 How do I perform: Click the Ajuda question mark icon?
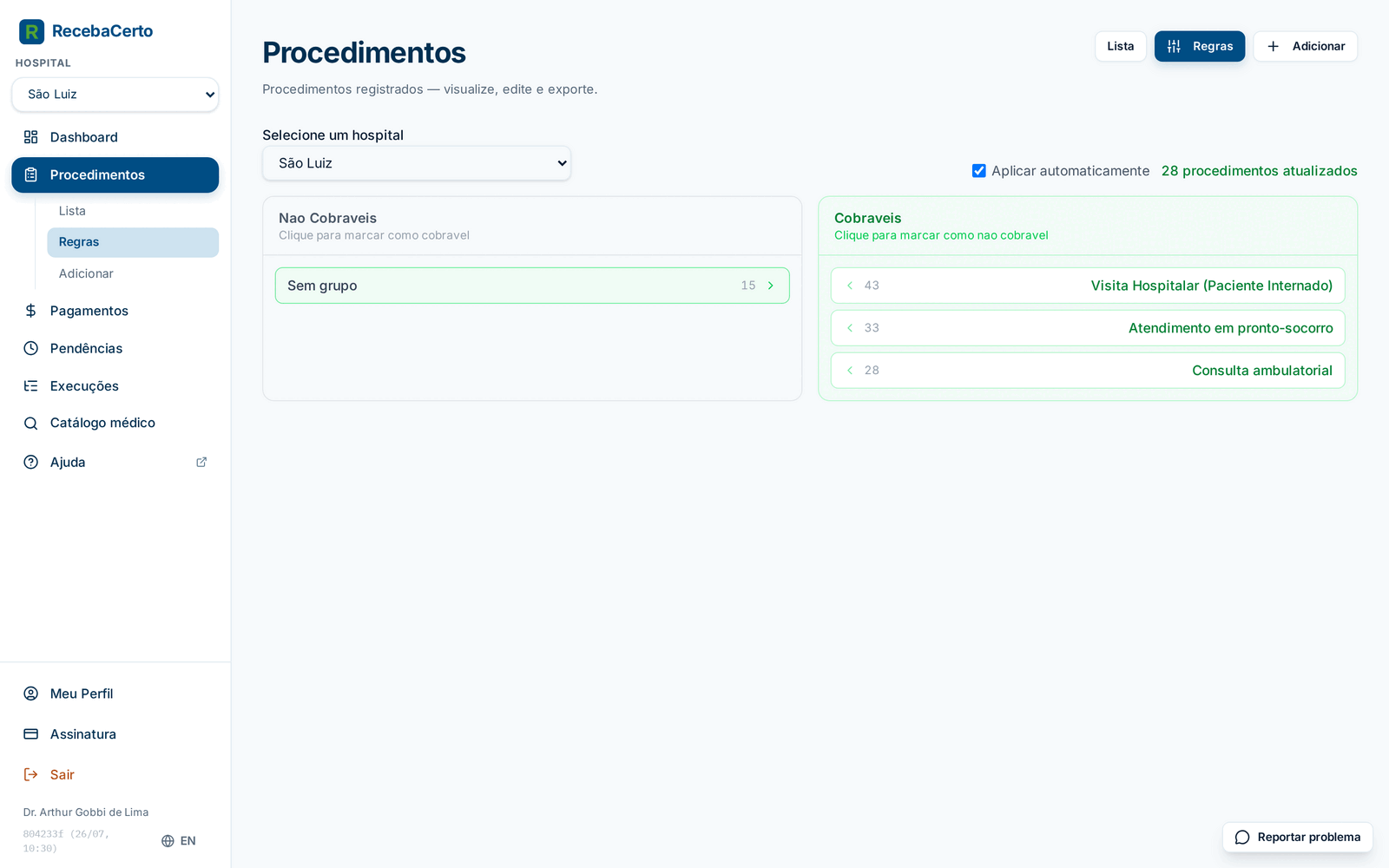(x=31, y=462)
